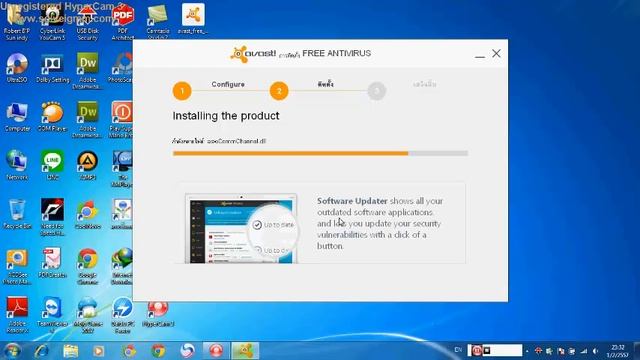Select the Network desktop icon
Image resolution: width=640 pixels, height=360 pixels.
(x=17, y=165)
